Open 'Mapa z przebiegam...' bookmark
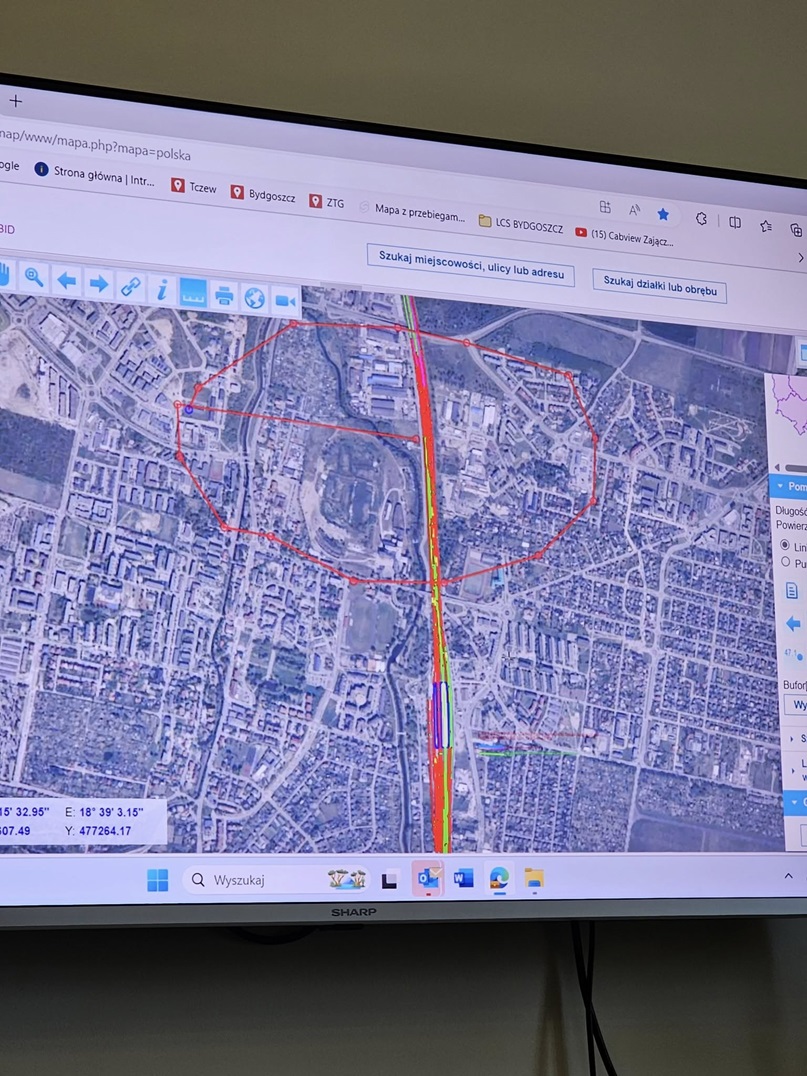807x1076 pixels. tap(412, 211)
